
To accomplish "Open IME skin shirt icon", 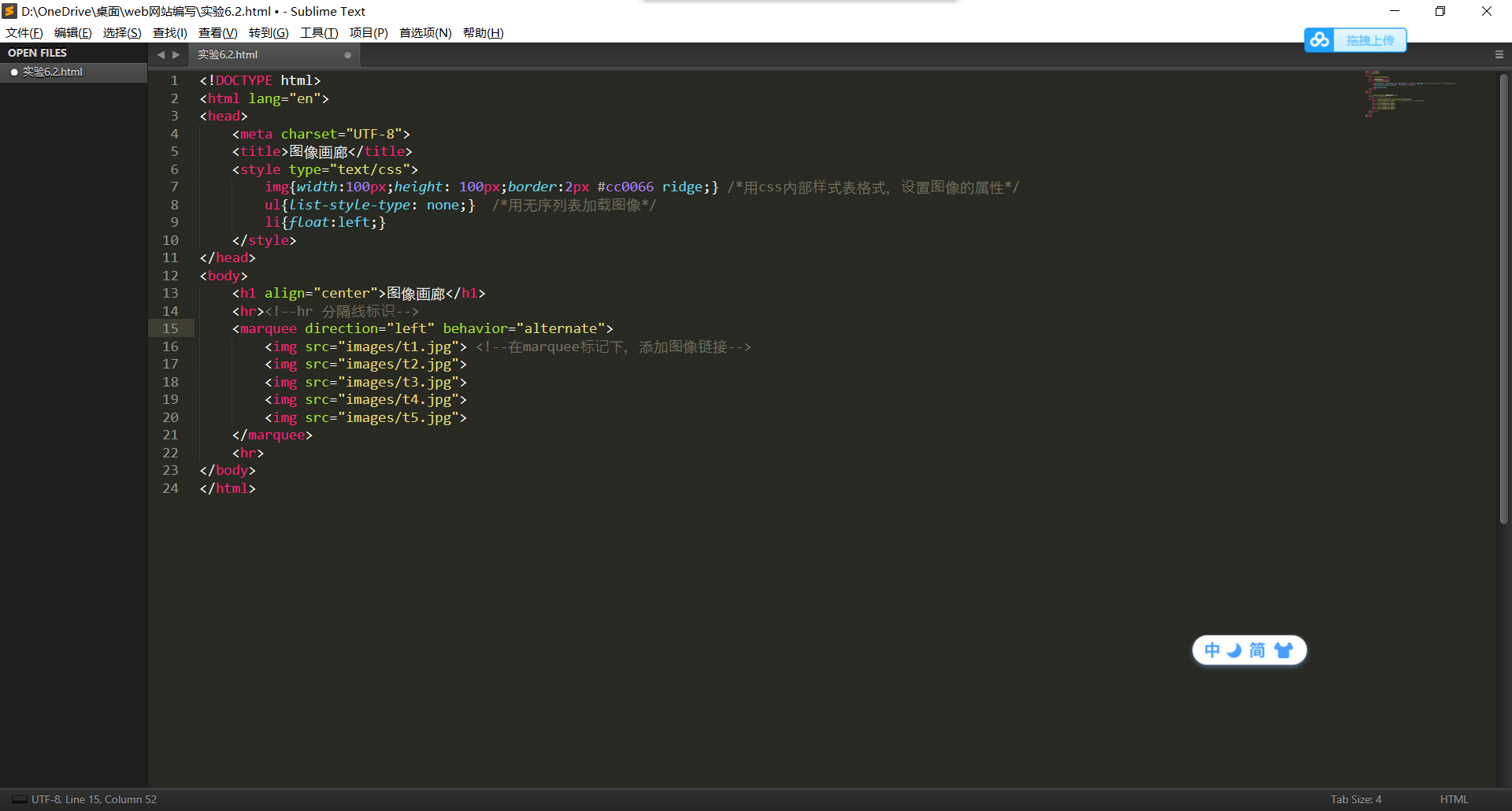I will 1284,650.
